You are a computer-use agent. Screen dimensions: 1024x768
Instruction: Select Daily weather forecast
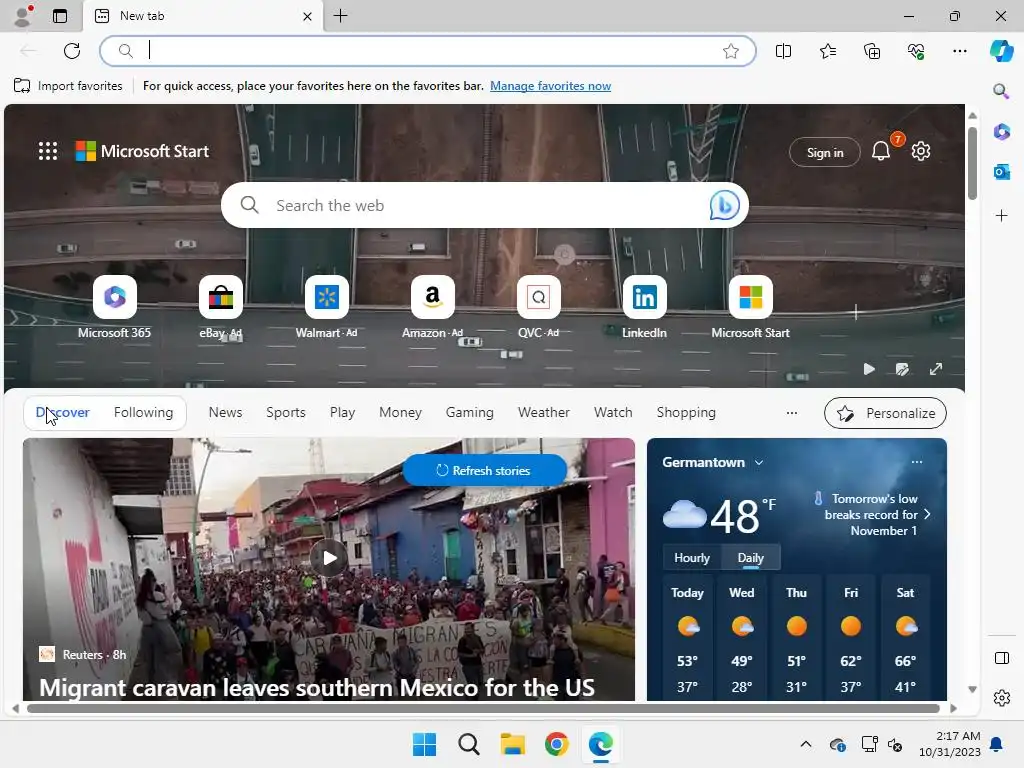click(x=750, y=558)
